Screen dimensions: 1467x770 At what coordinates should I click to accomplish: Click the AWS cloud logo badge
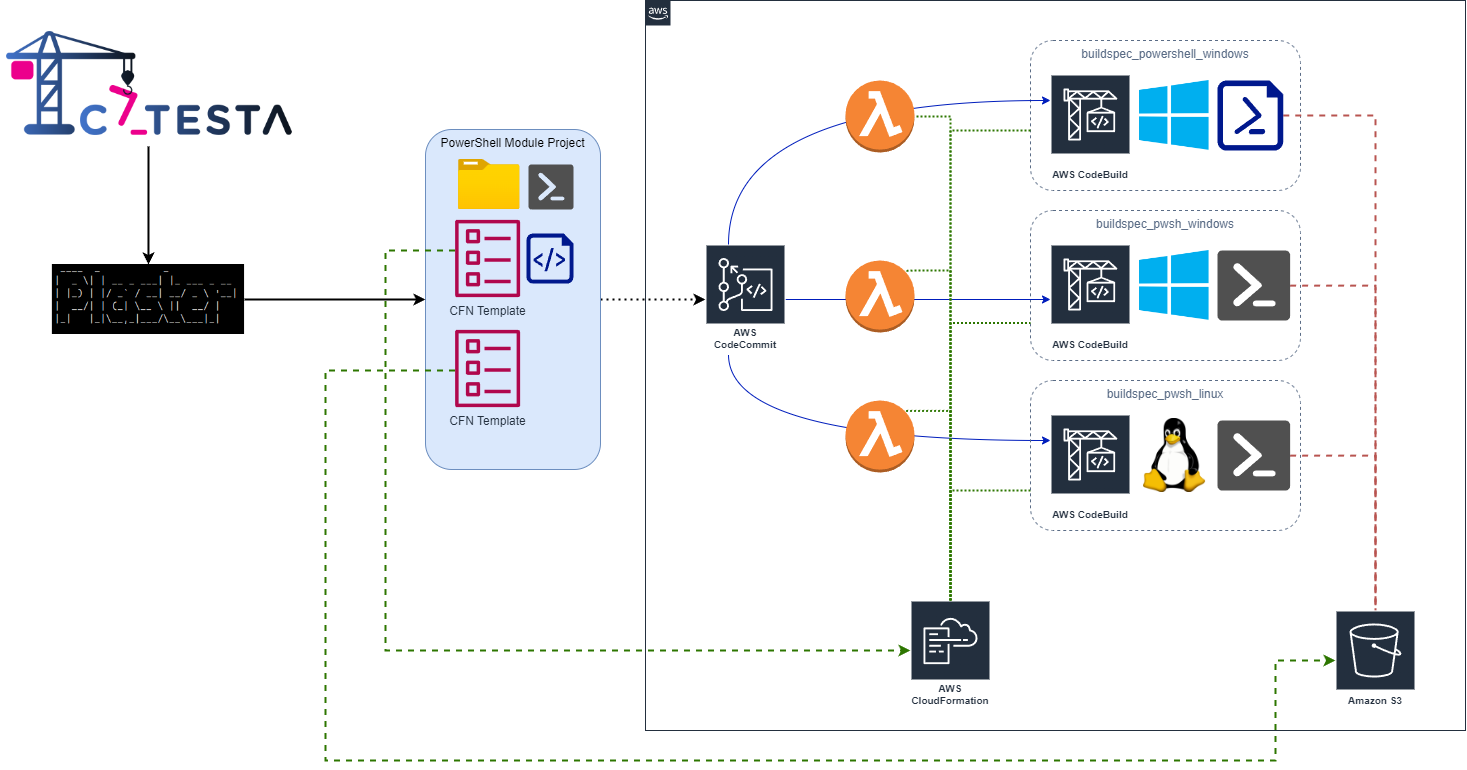click(x=657, y=12)
